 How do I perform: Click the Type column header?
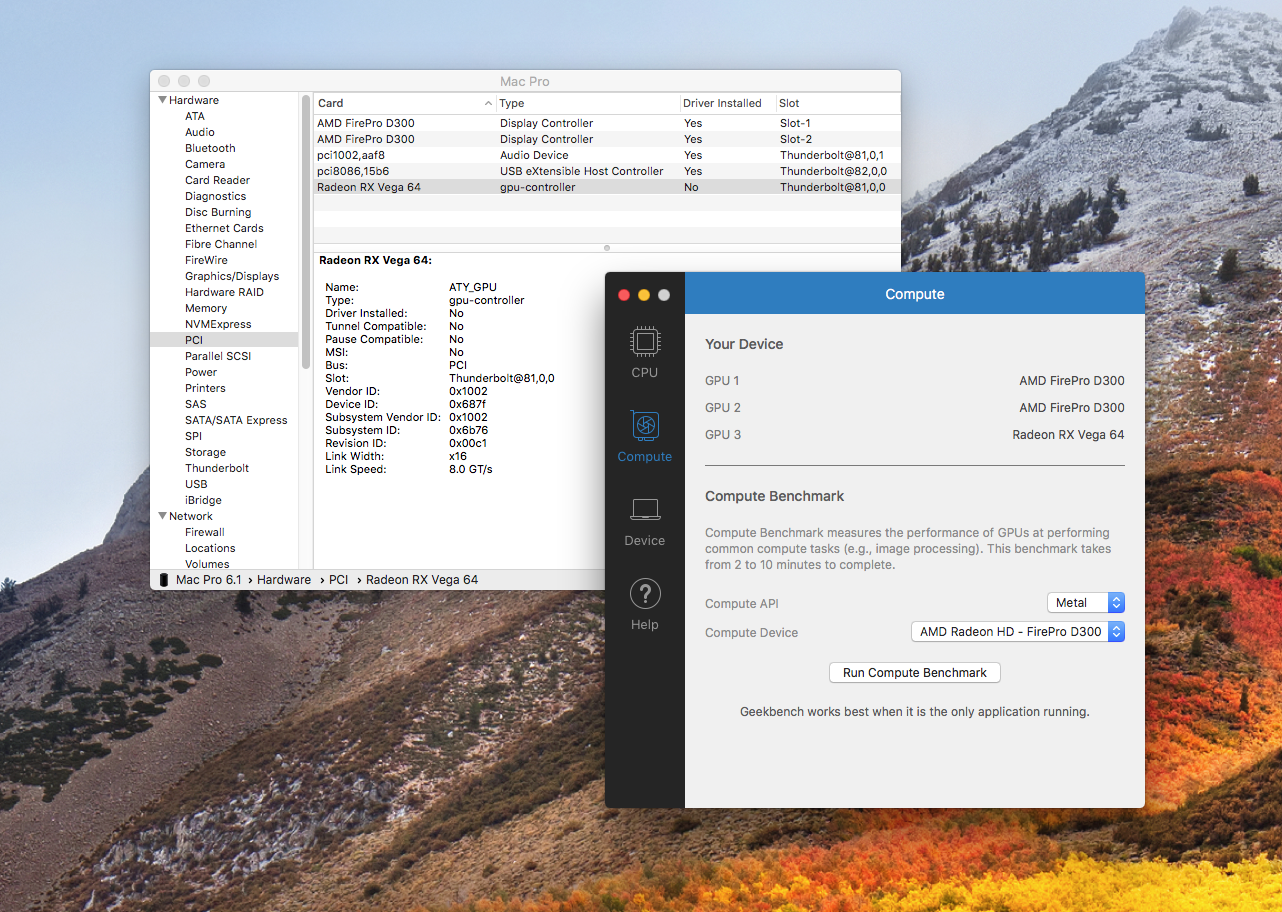click(588, 103)
